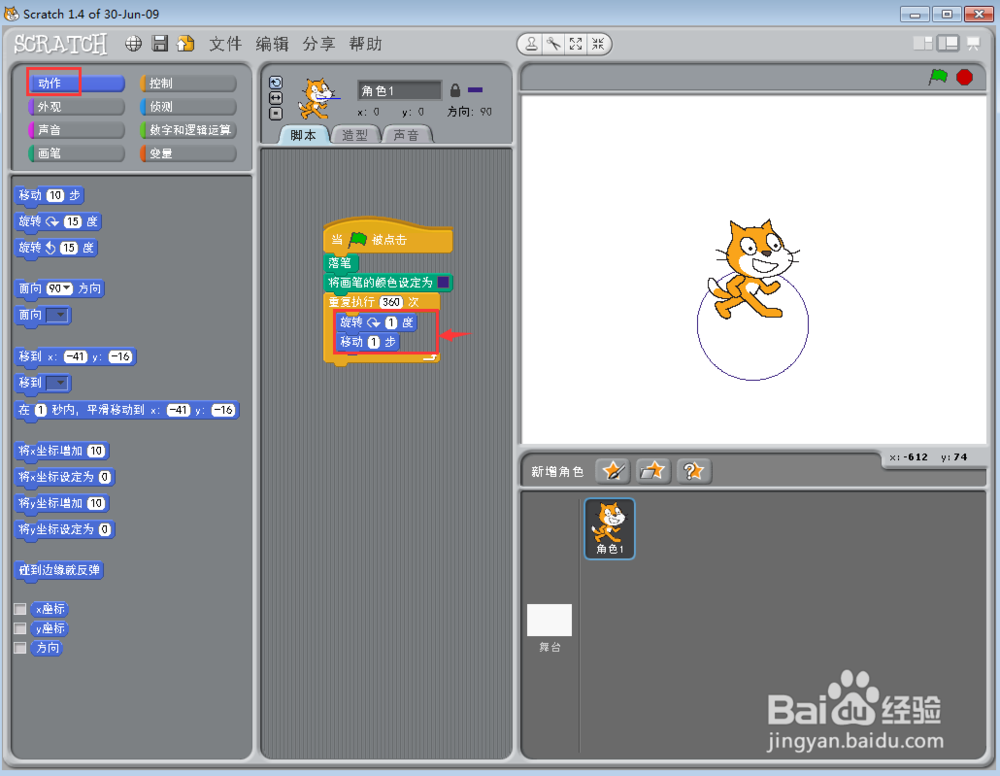Paint a new sprite

click(613, 471)
